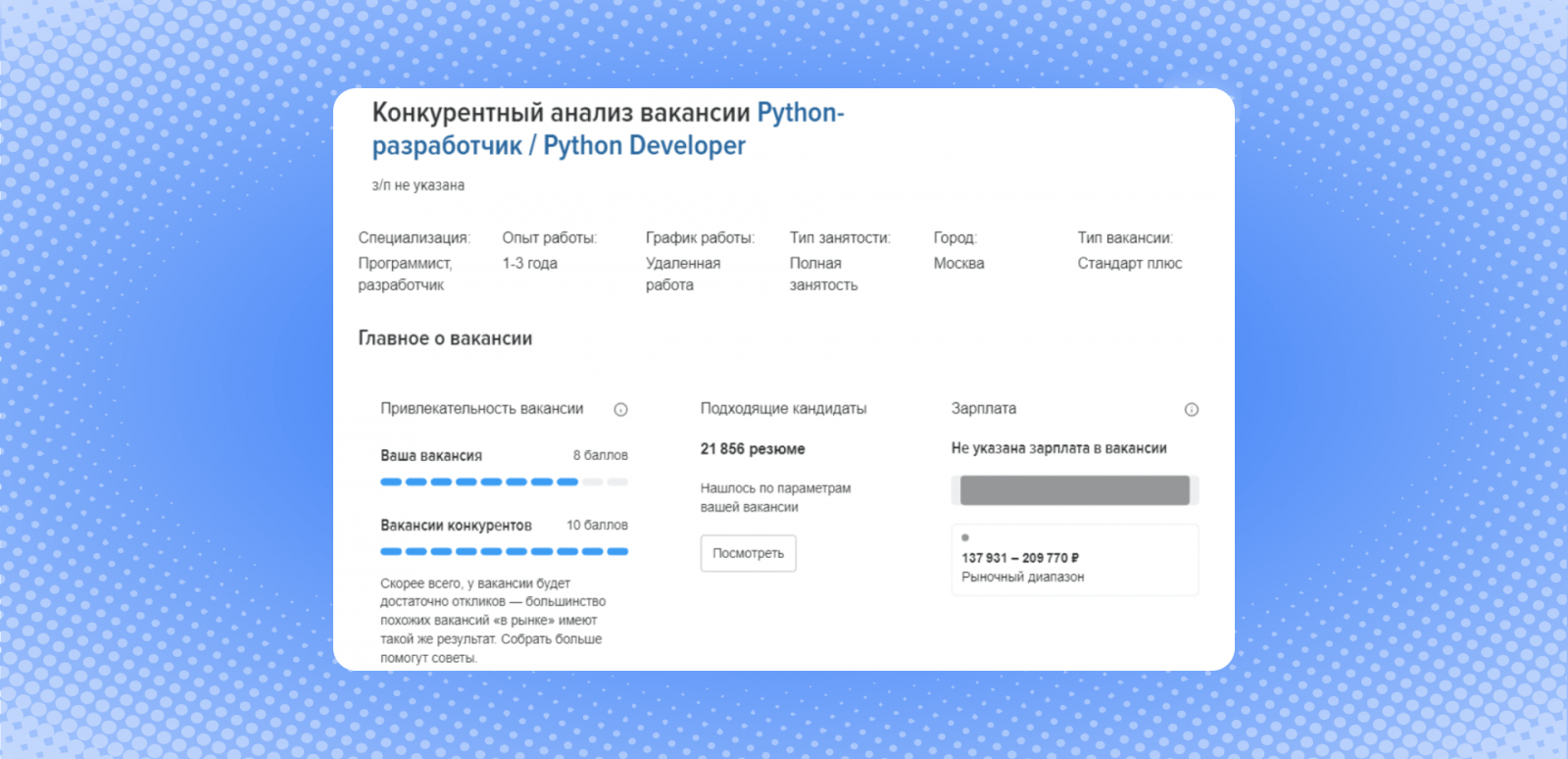Screen dimensions: 1568x759
Task: Open the Python Developer vacancy link
Action: point(608,129)
